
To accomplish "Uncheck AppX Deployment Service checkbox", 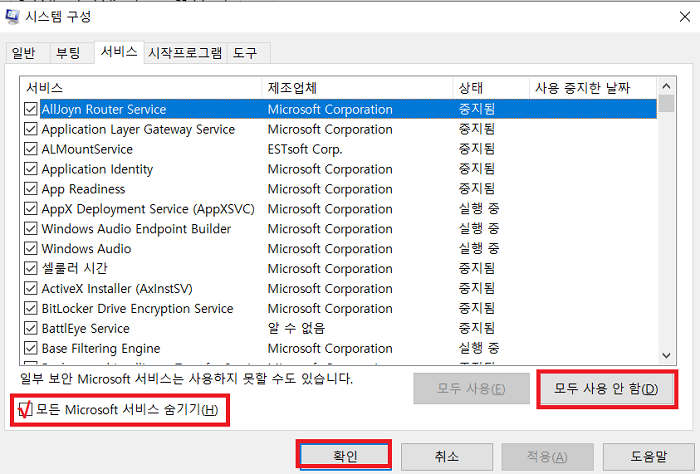I will point(31,208).
